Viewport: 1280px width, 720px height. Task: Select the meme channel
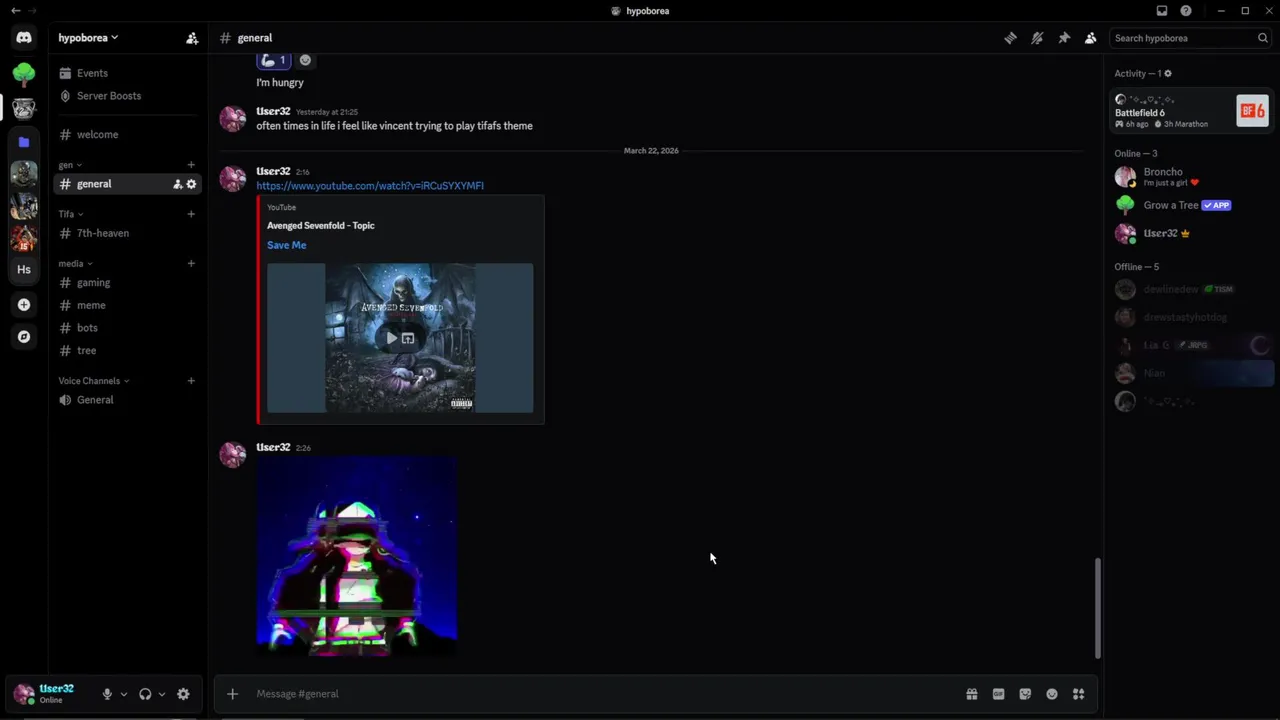127,305
